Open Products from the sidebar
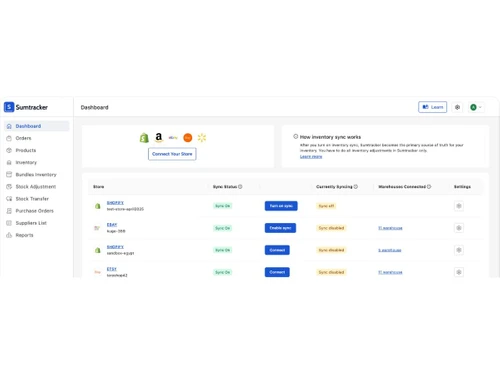The width and height of the screenshot is (500, 375). point(26,150)
